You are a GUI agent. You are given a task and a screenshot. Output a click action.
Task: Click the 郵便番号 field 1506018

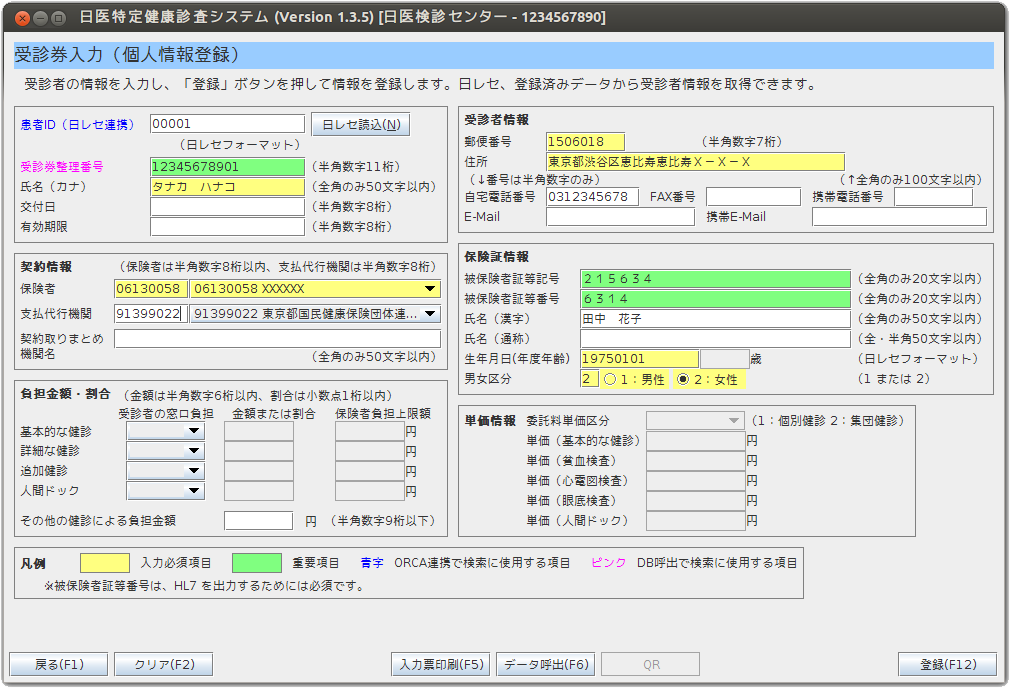(x=586, y=142)
